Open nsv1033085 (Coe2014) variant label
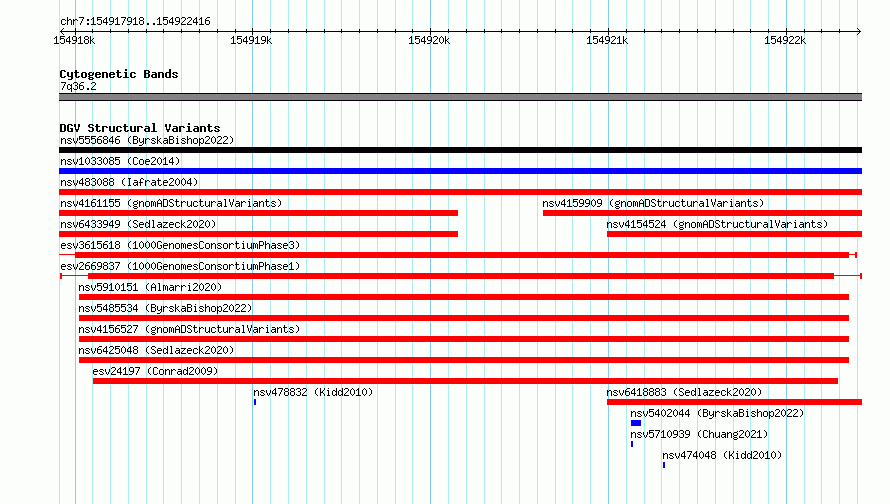890x504 pixels. [120, 161]
